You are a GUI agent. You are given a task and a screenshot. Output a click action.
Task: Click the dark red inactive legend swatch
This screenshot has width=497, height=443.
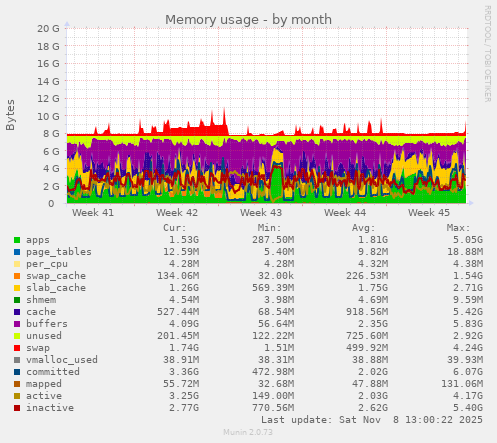[x=17, y=408]
